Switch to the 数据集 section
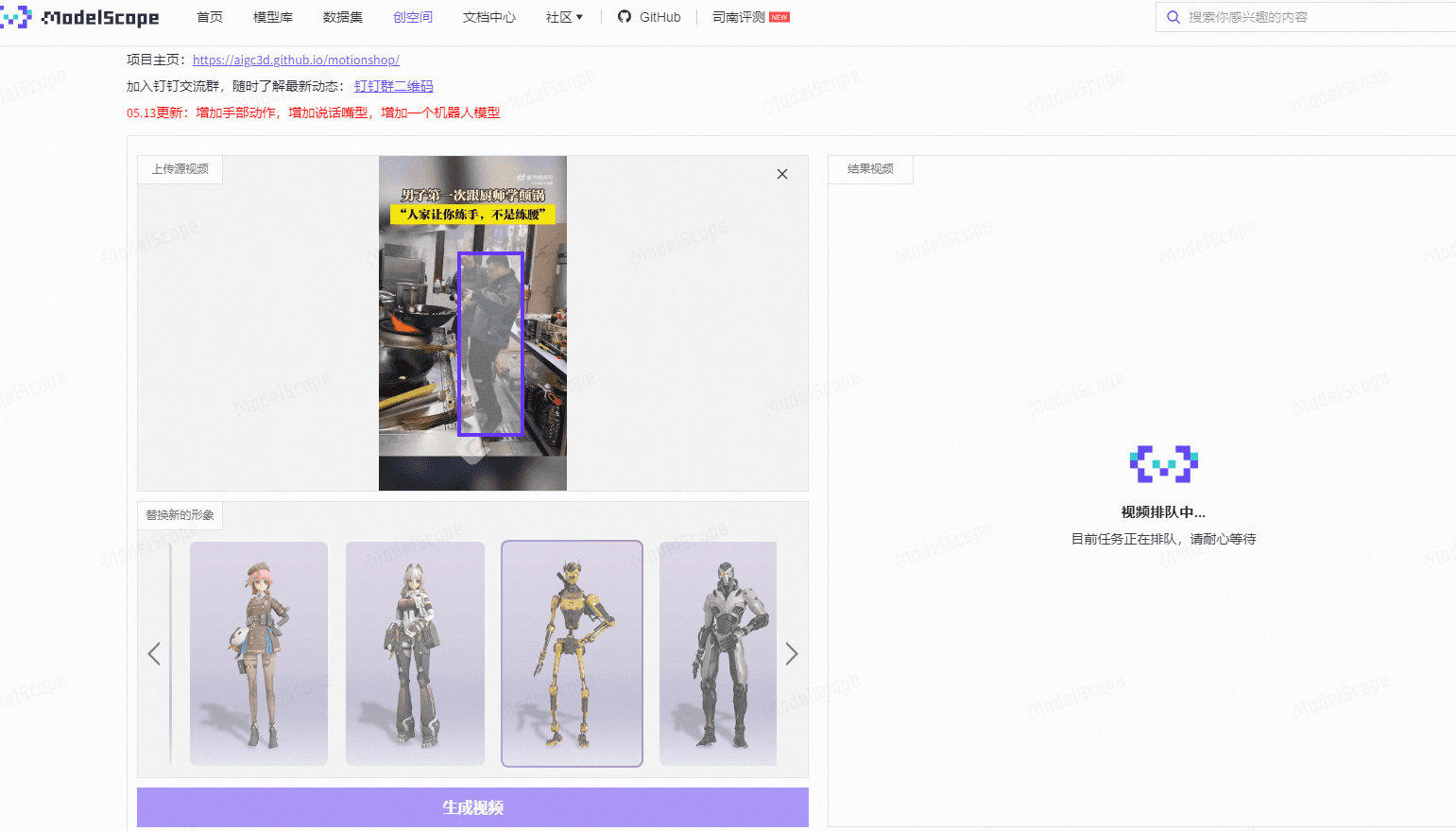This screenshot has height=831, width=1456. tap(341, 16)
